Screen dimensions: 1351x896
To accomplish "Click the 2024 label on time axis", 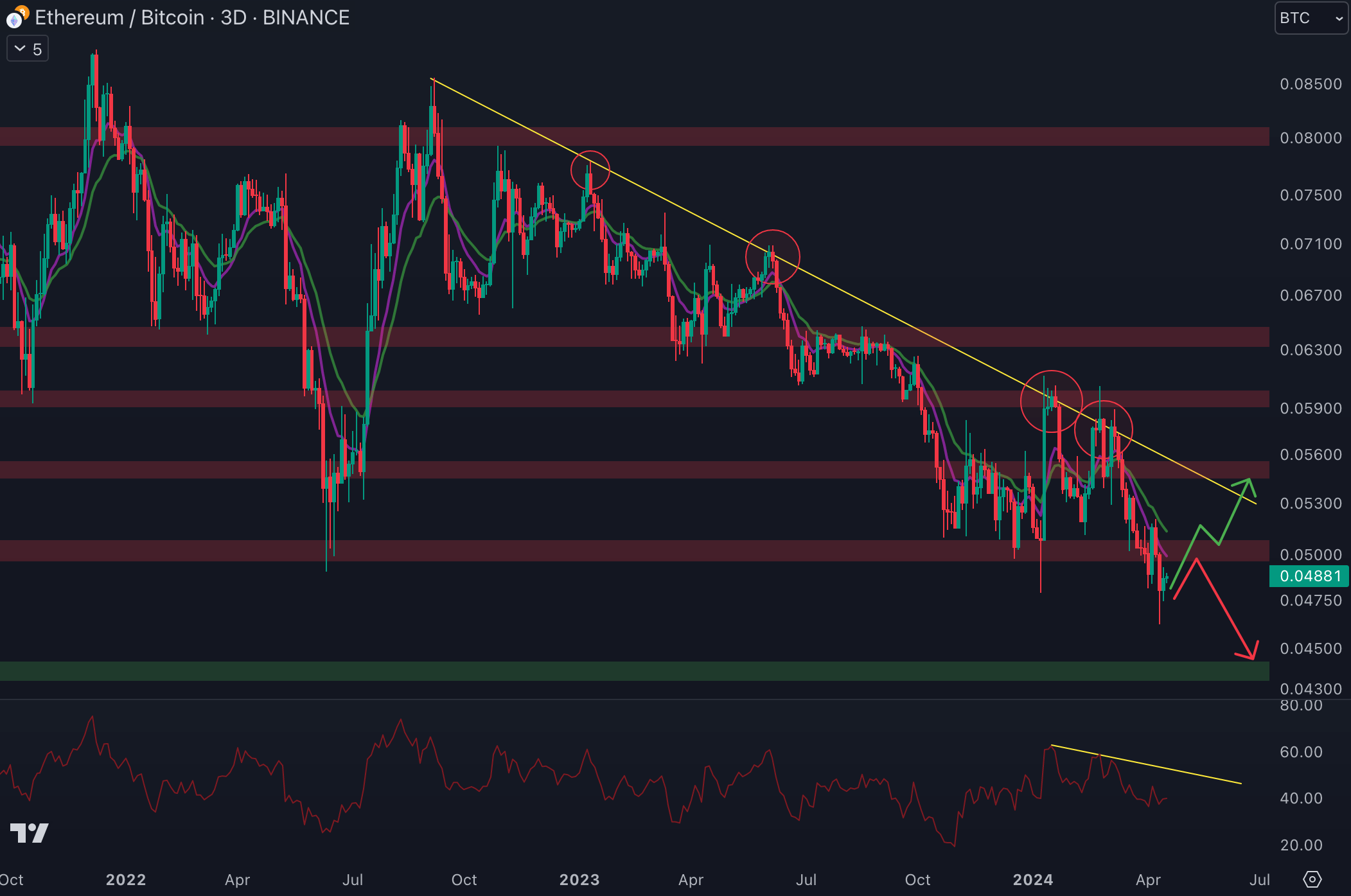I will click(x=1032, y=879).
